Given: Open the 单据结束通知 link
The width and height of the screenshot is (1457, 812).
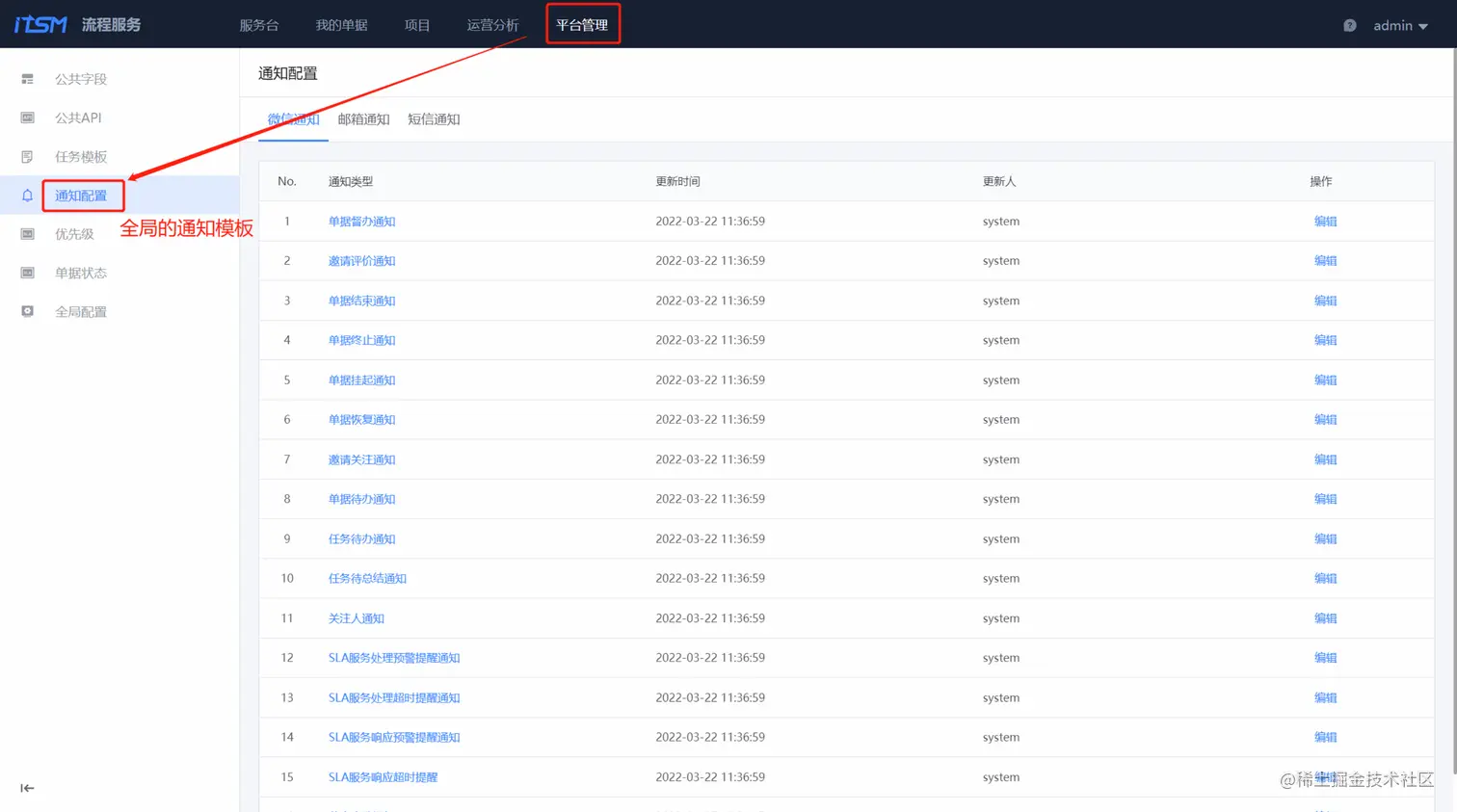Looking at the screenshot, I should click(x=361, y=301).
